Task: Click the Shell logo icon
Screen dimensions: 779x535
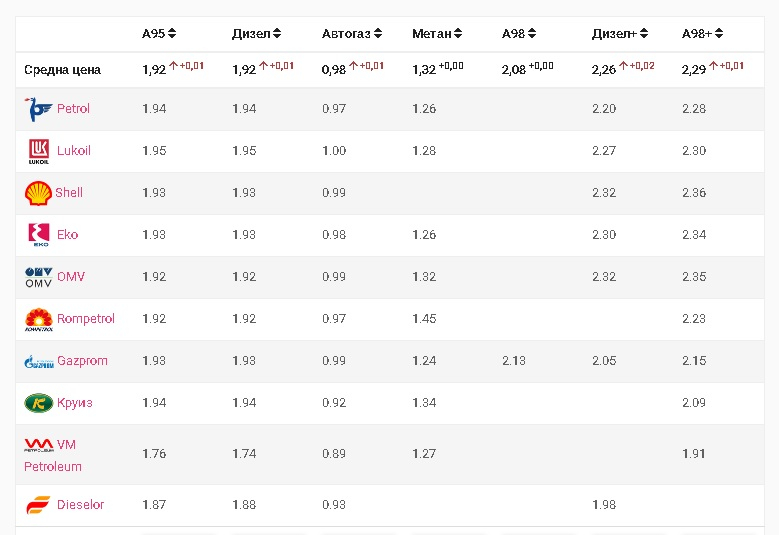Action: (x=38, y=193)
